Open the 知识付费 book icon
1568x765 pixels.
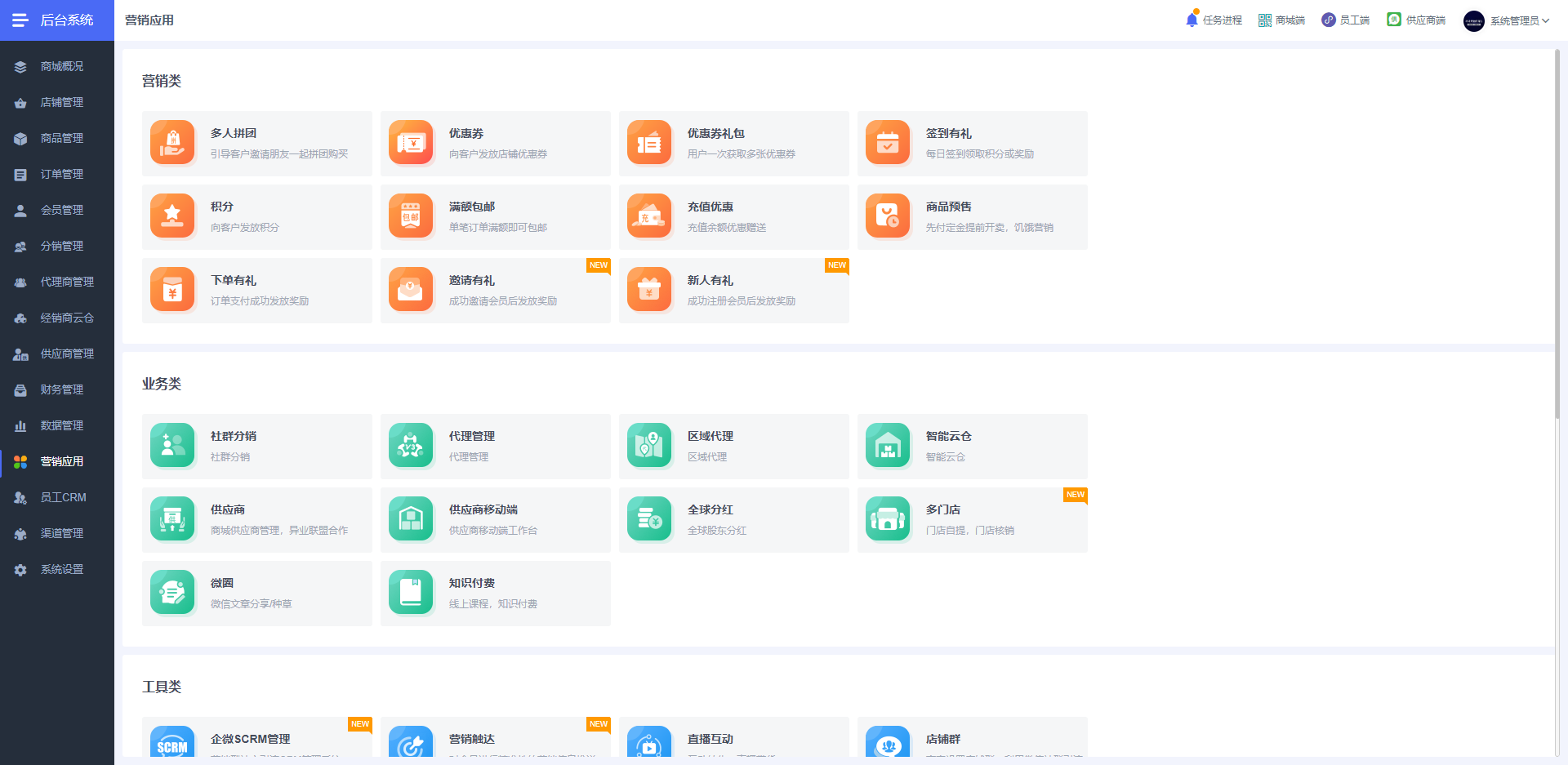[411, 593]
